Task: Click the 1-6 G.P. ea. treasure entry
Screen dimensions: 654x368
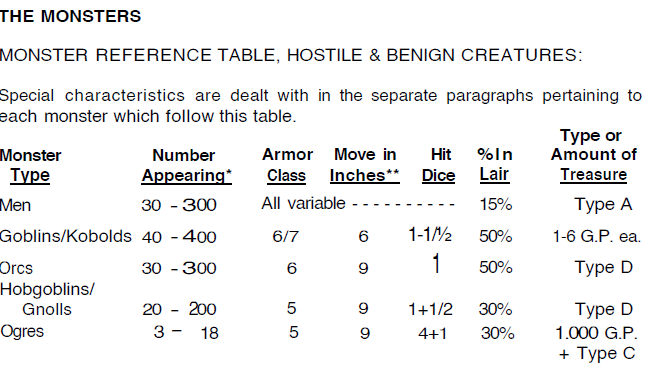Action: [x=596, y=237]
